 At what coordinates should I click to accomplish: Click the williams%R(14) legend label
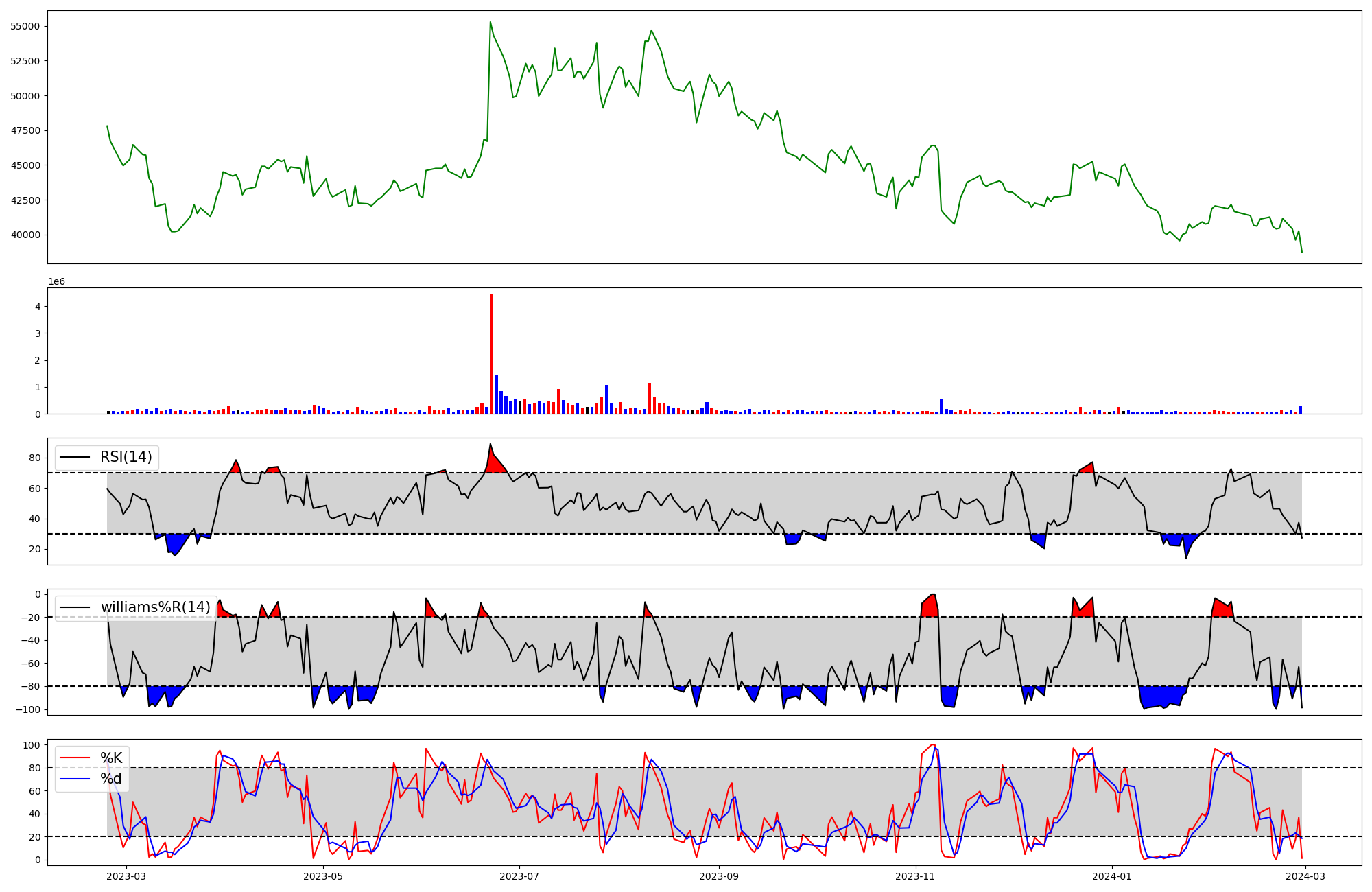[155, 607]
